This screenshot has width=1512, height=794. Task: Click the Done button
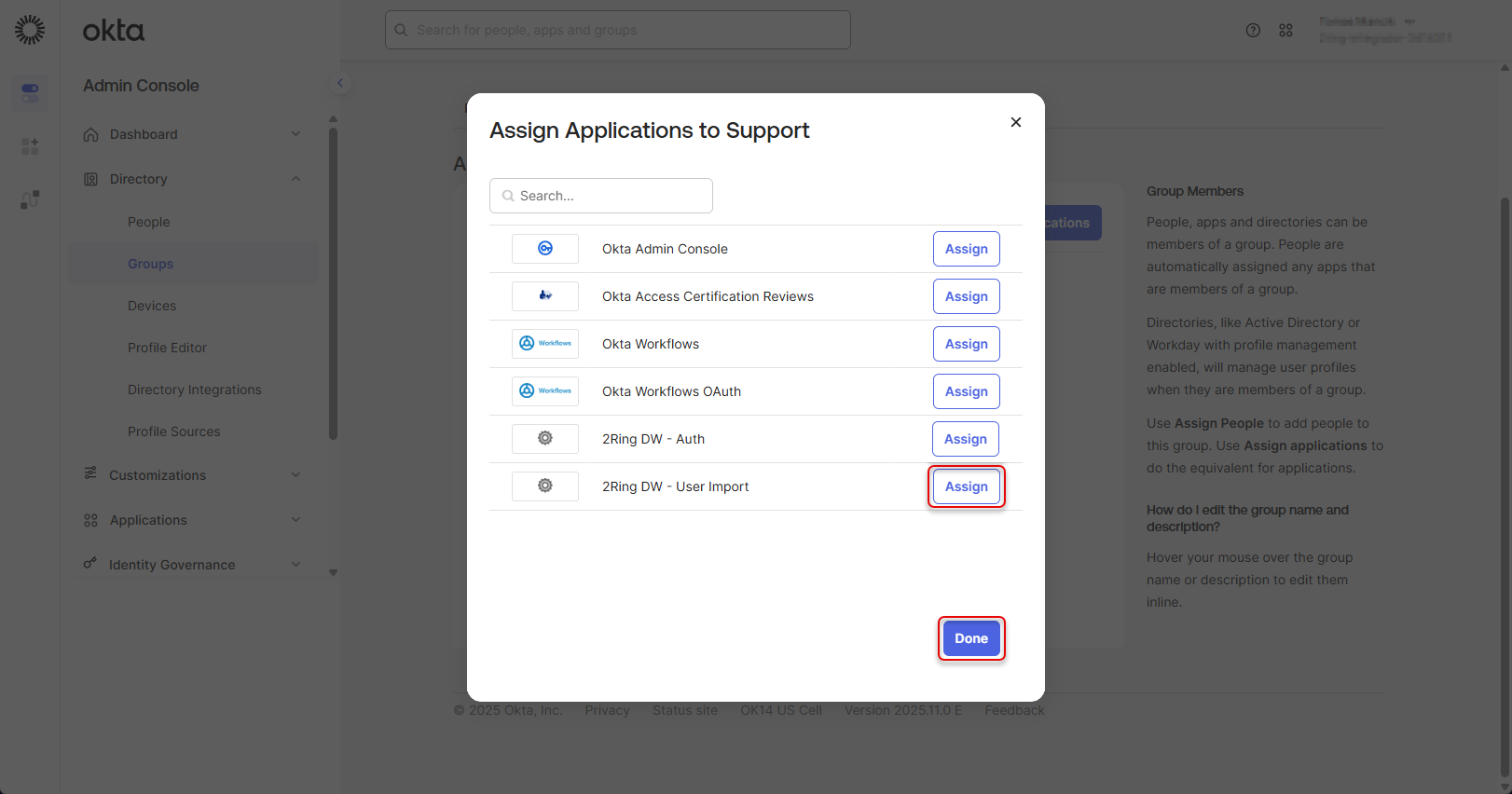pos(971,638)
